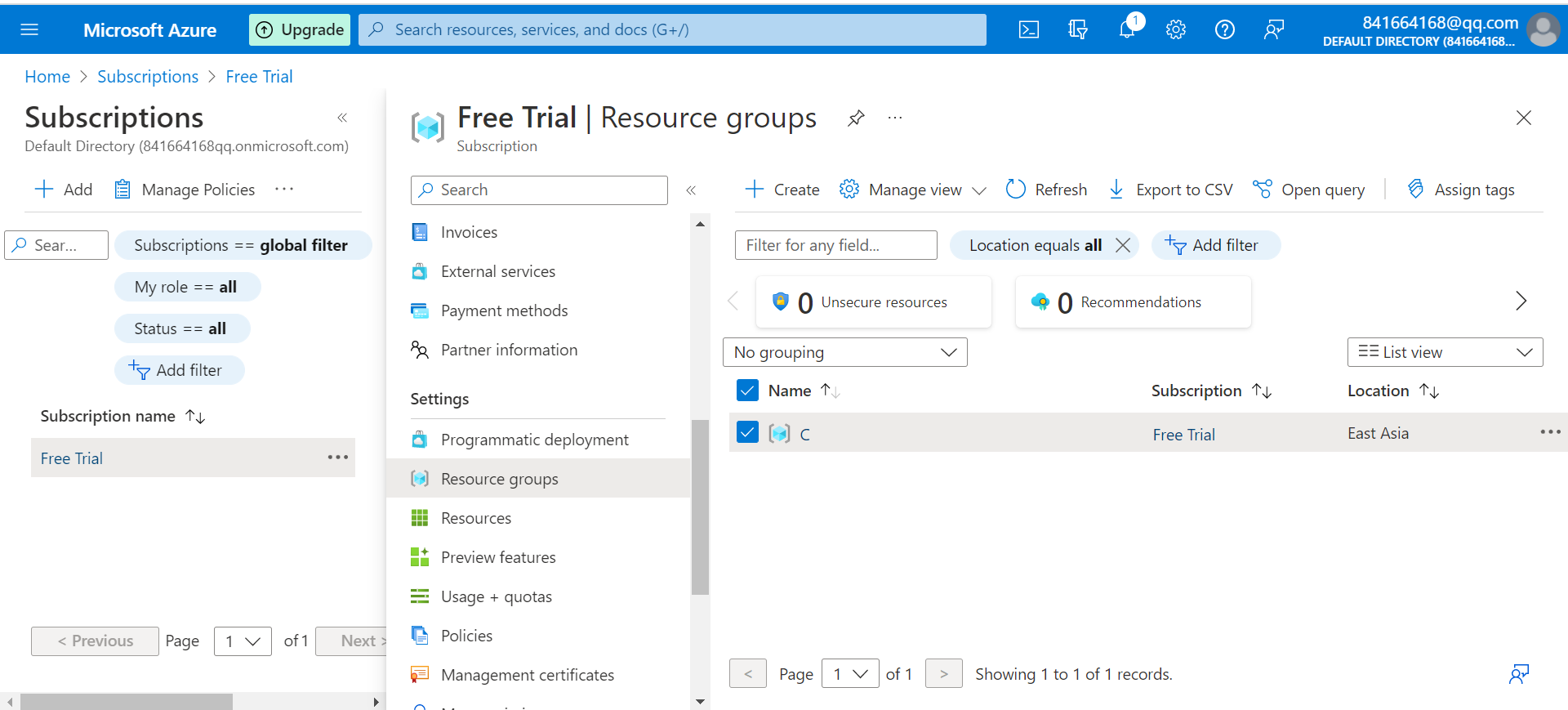
Task: Change the My role filter
Action: click(x=187, y=287)
